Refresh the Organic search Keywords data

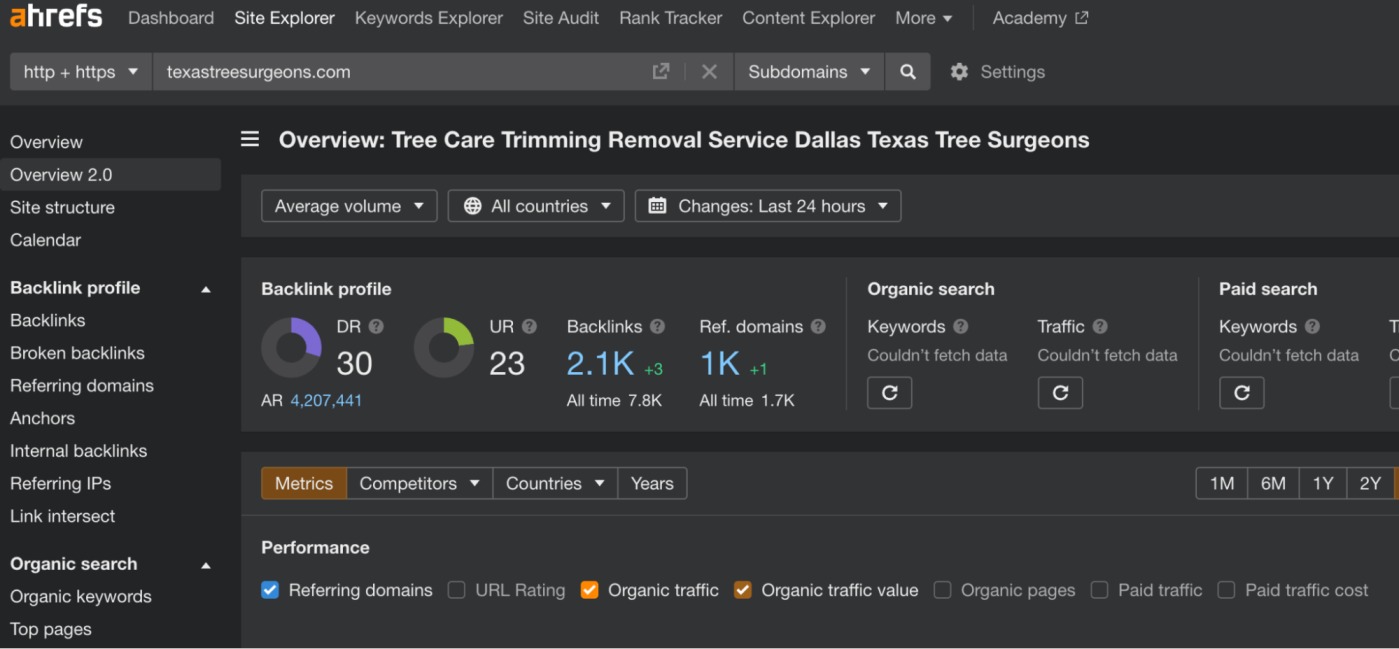pyautogui.click(x=889, y=393)
